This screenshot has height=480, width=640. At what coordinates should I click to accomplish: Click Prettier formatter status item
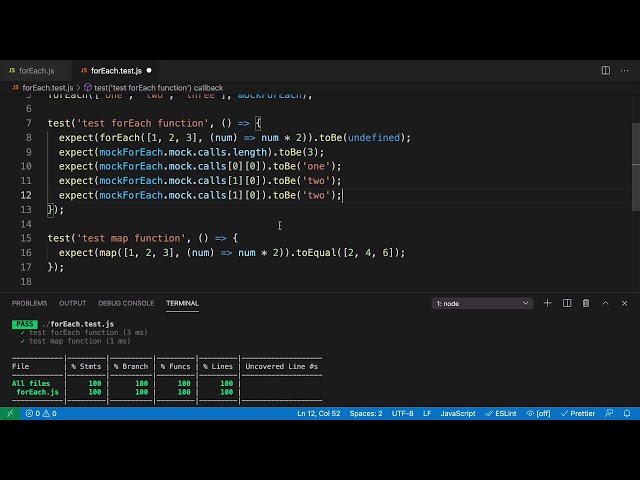pos(578,413)
